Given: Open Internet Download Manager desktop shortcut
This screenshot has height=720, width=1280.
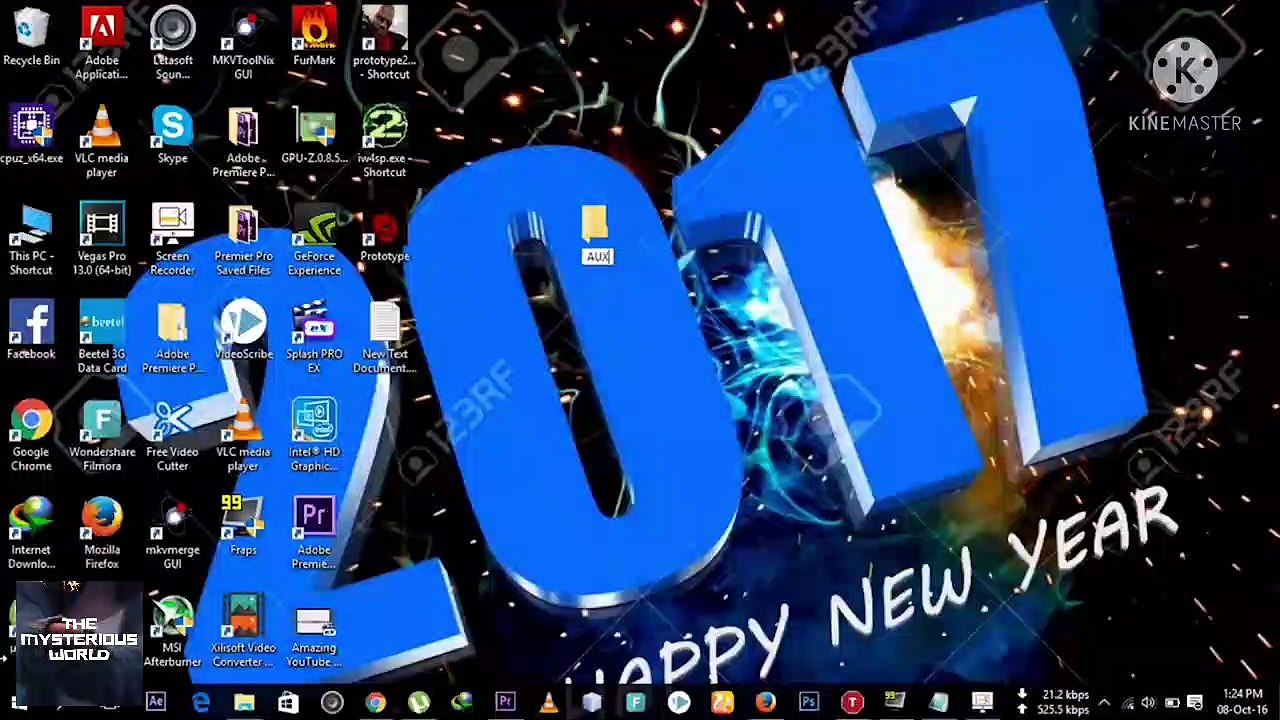Looking at the screenshot, I should 31,534.
